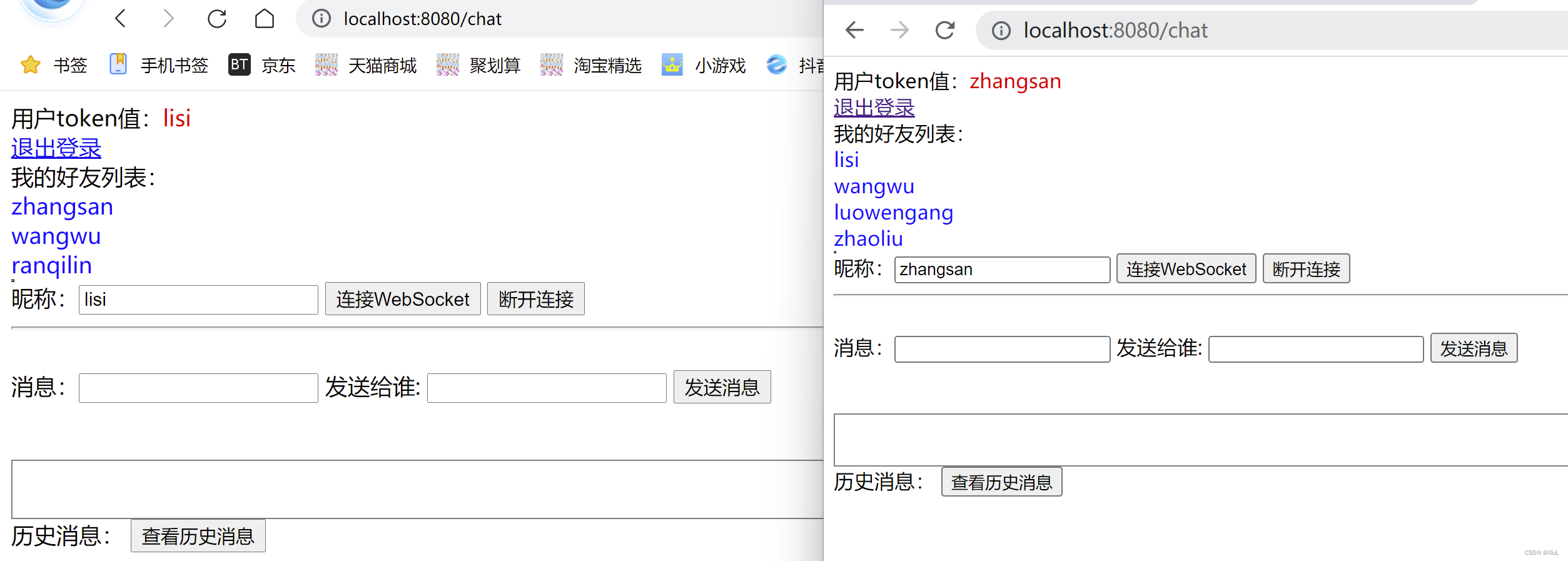Open 天猫商城 bookmark
The width and height of the screenshot is (1568, 561).
366,65
